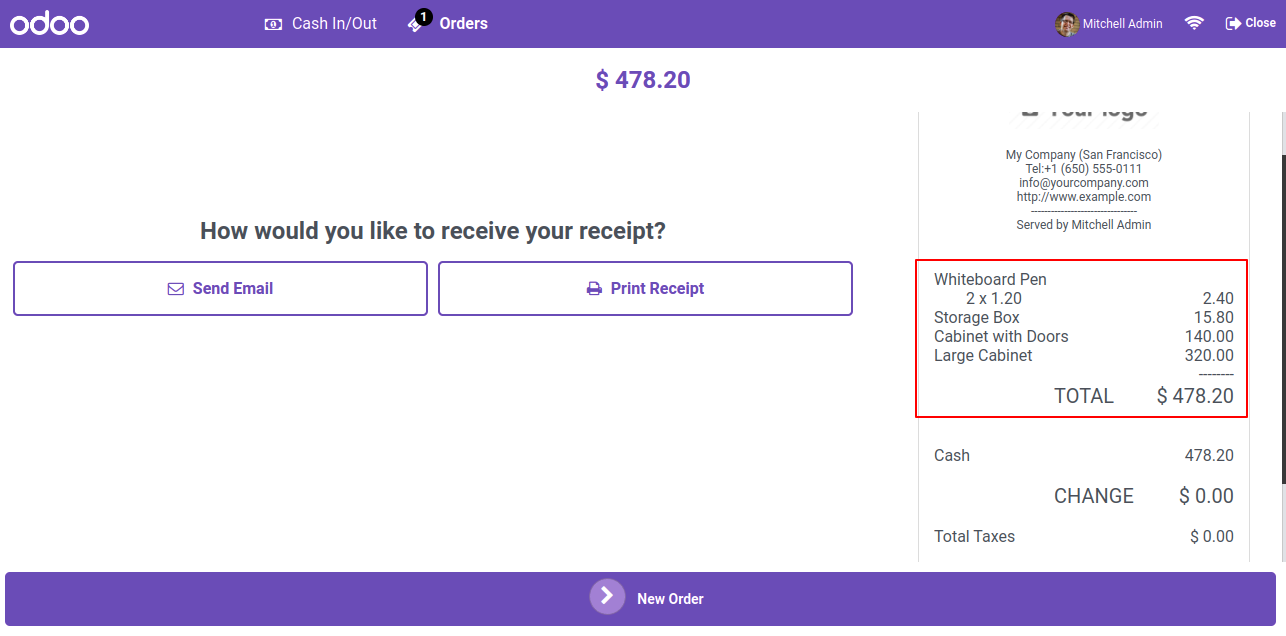Click the Orders count badge
1286x636 pixels.
click(424, 17)
